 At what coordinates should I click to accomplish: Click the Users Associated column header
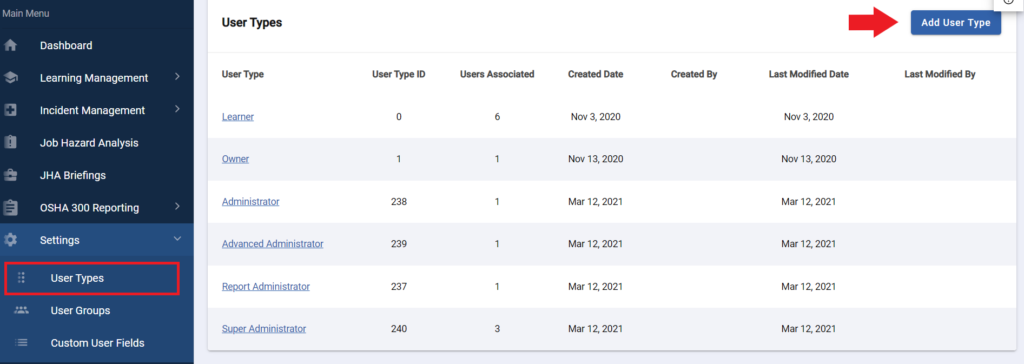[x=497, y=74]
